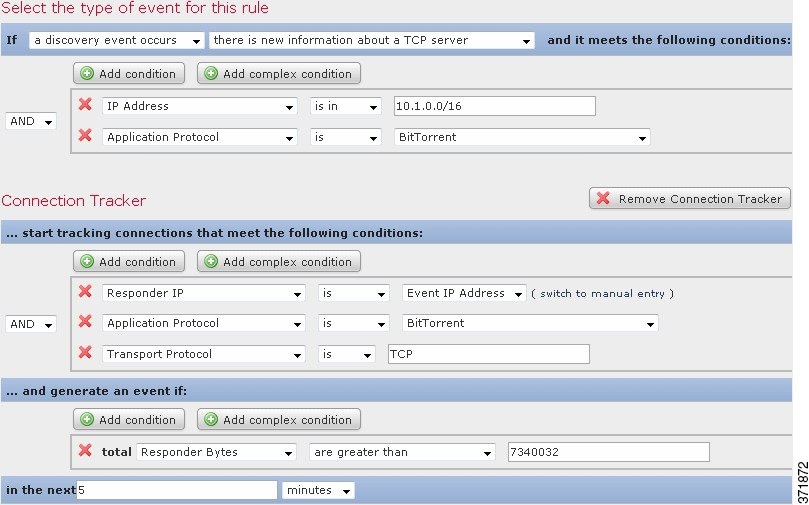The width and height of the screenshot is (809, 505).
Task: Open the 'there is new information about a TCP server' dropdown
Action: tap(372, 40)
